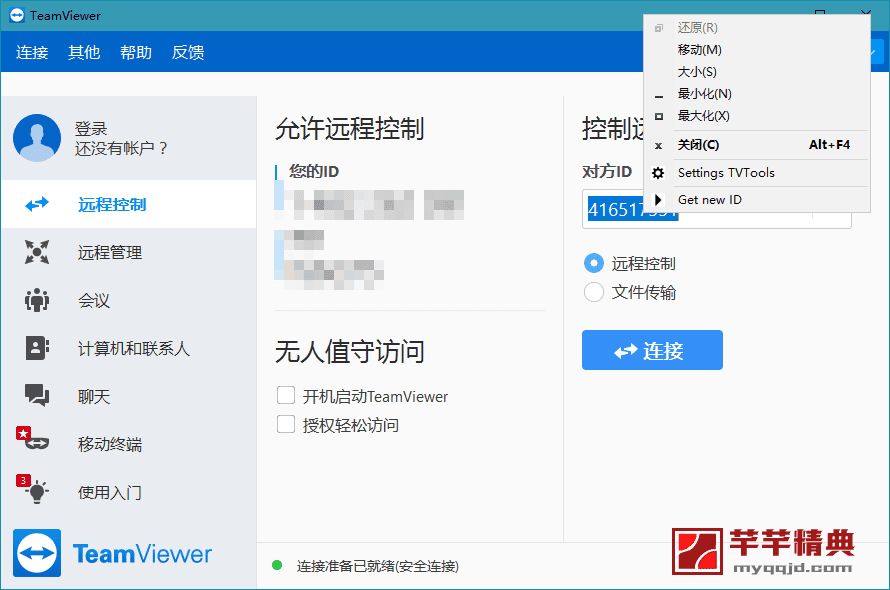
Task: Switch to the 会议 sidebar tab
Action: point(129,300)
